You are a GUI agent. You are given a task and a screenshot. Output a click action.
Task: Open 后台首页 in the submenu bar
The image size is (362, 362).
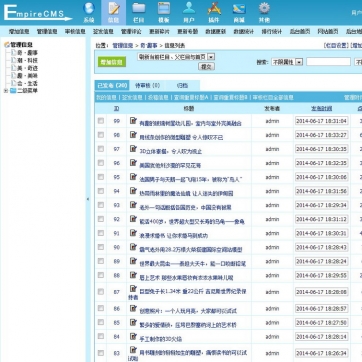pyautogui.click(x=300, y=32)
